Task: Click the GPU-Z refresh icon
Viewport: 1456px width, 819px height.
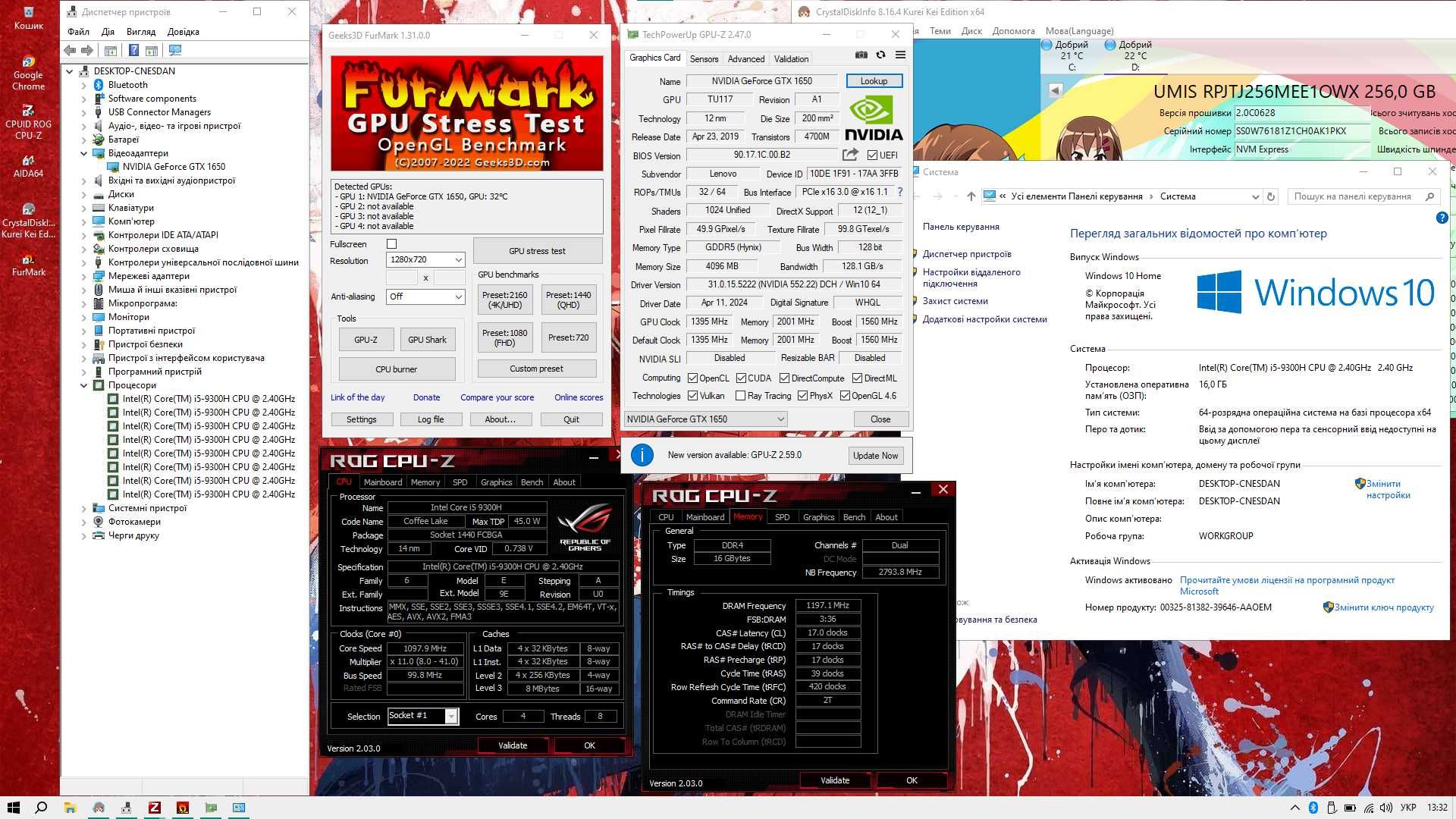Action: pyautogui.click(x=880, y=55)
